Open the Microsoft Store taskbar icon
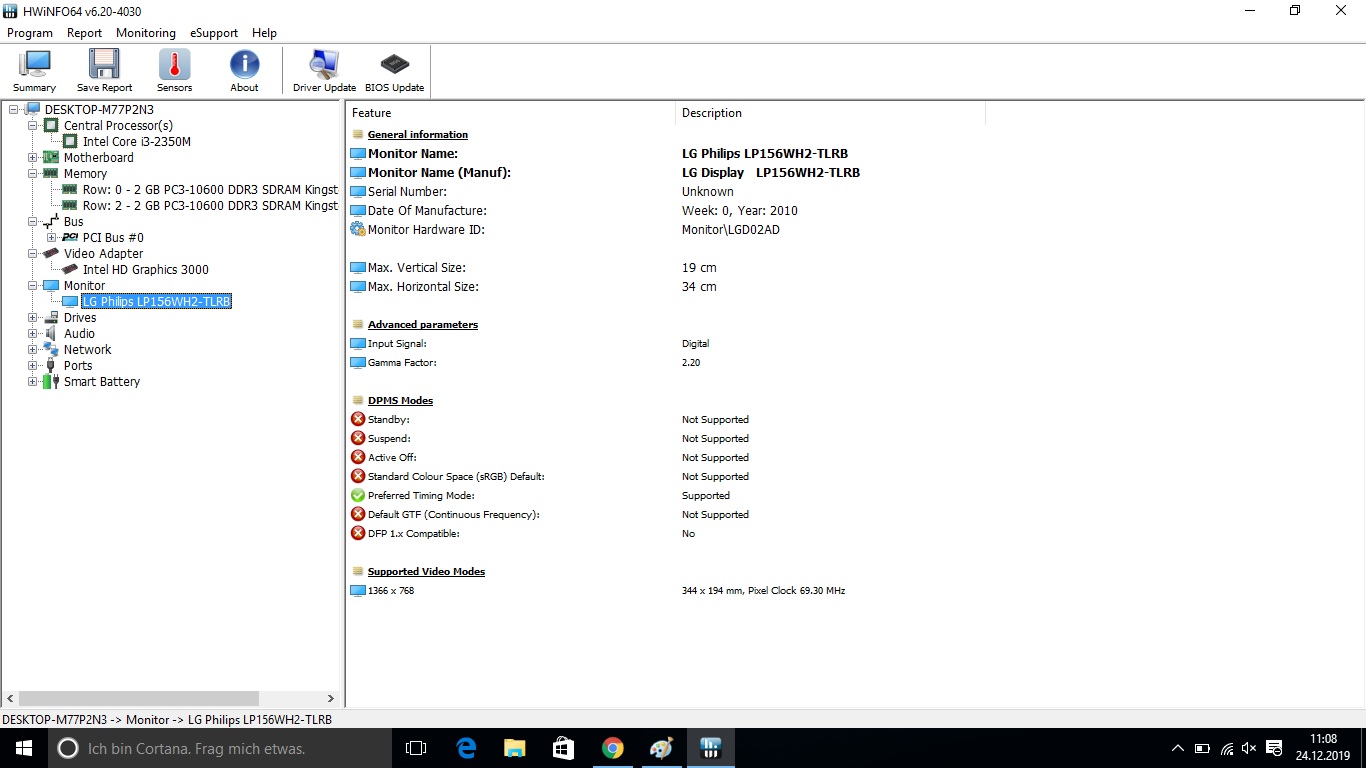Image resolution: width=1366 pixels, height=768 pixels. [563, 748]
